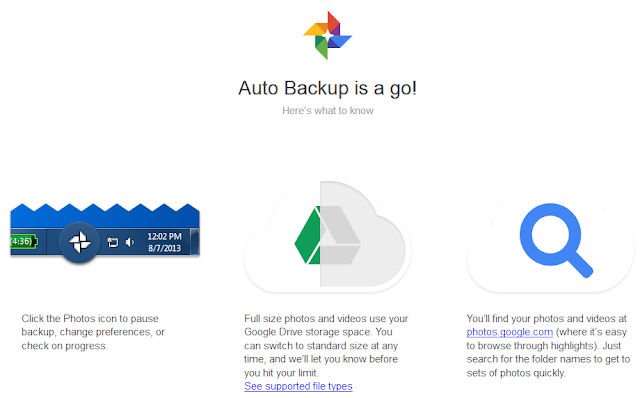Click the gray half of Drive cloud
Image resolution: width=640 pixels, height=398 pixels.
(363, 237)
